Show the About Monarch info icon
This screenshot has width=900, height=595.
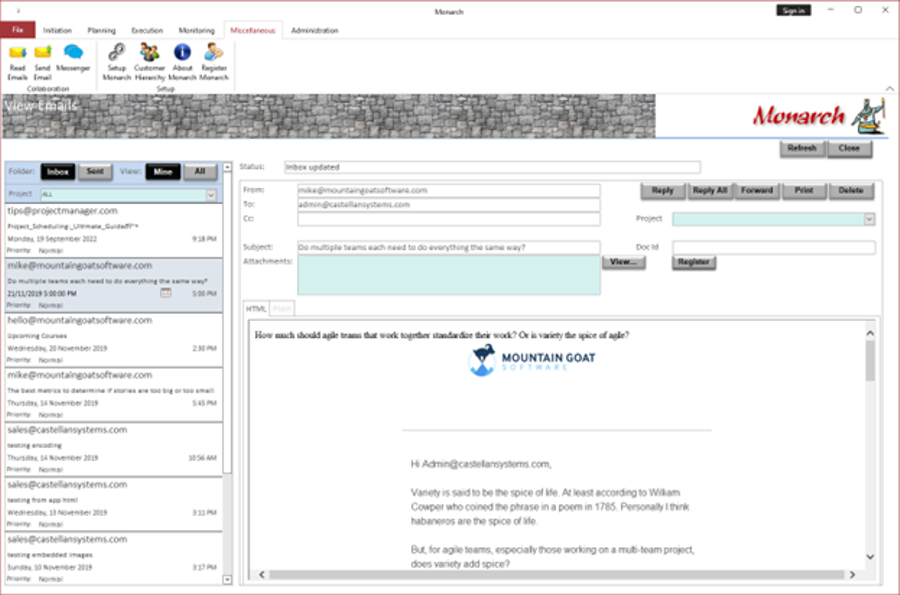pyautogui.click(x=183, y=62)
